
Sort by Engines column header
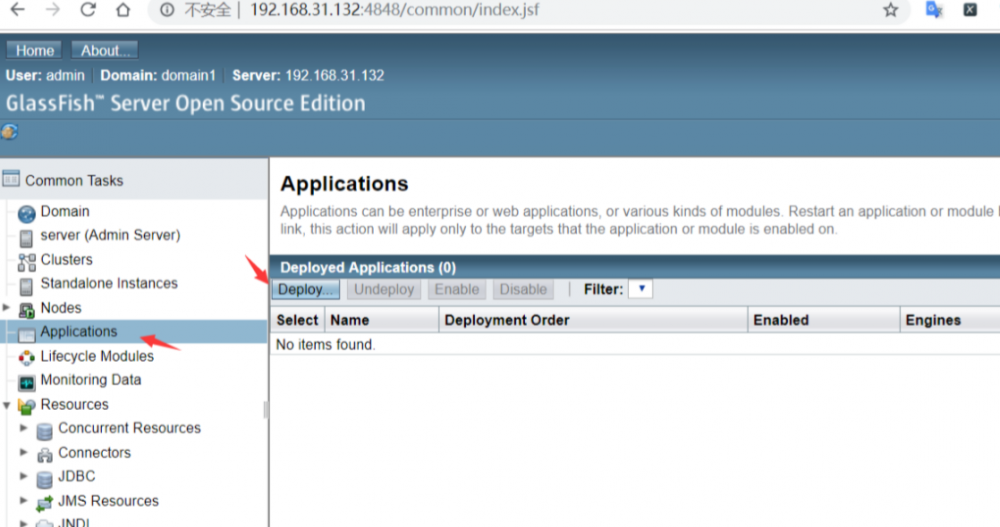pos(933,320)
